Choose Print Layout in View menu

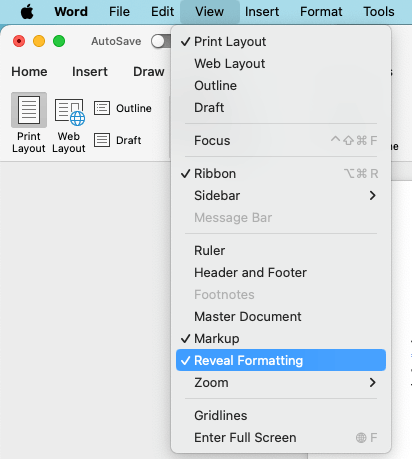pyautogui.click(x=281, y=42)
